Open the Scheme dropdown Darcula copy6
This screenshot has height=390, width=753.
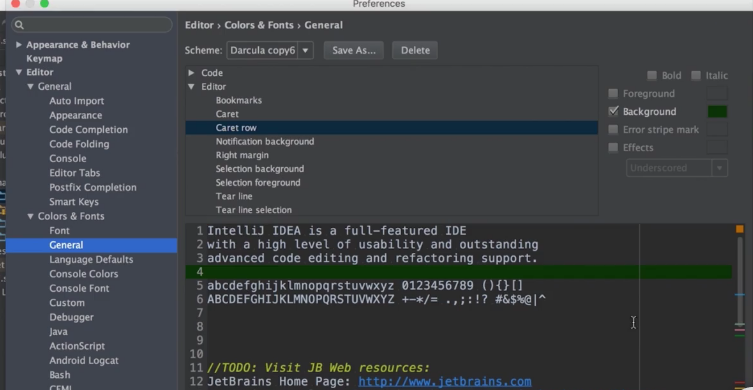(270, 50)
